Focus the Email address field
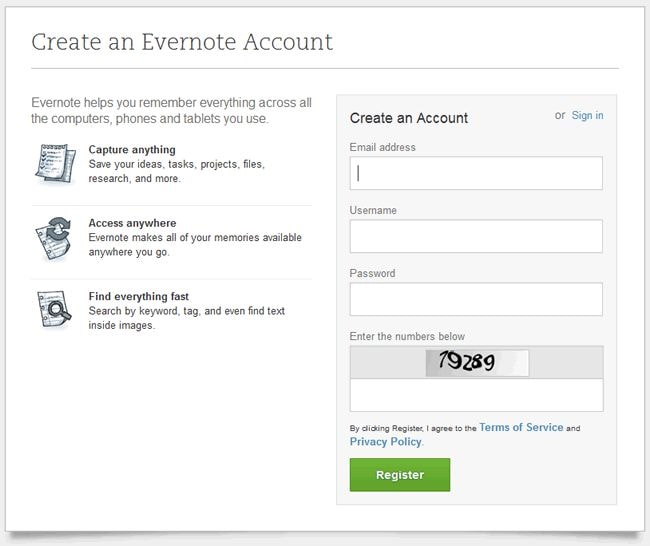650x546 pixels. point(476,173)
